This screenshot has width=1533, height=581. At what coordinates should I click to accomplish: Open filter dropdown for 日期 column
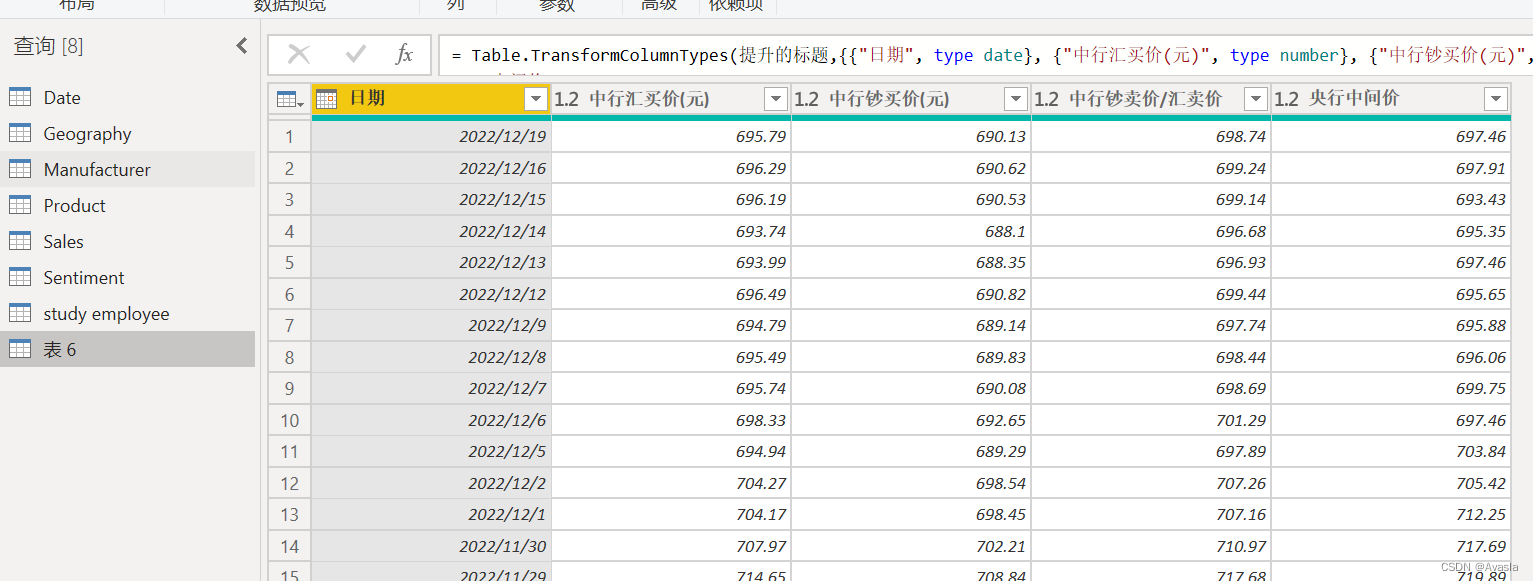(x=536, y=99)
